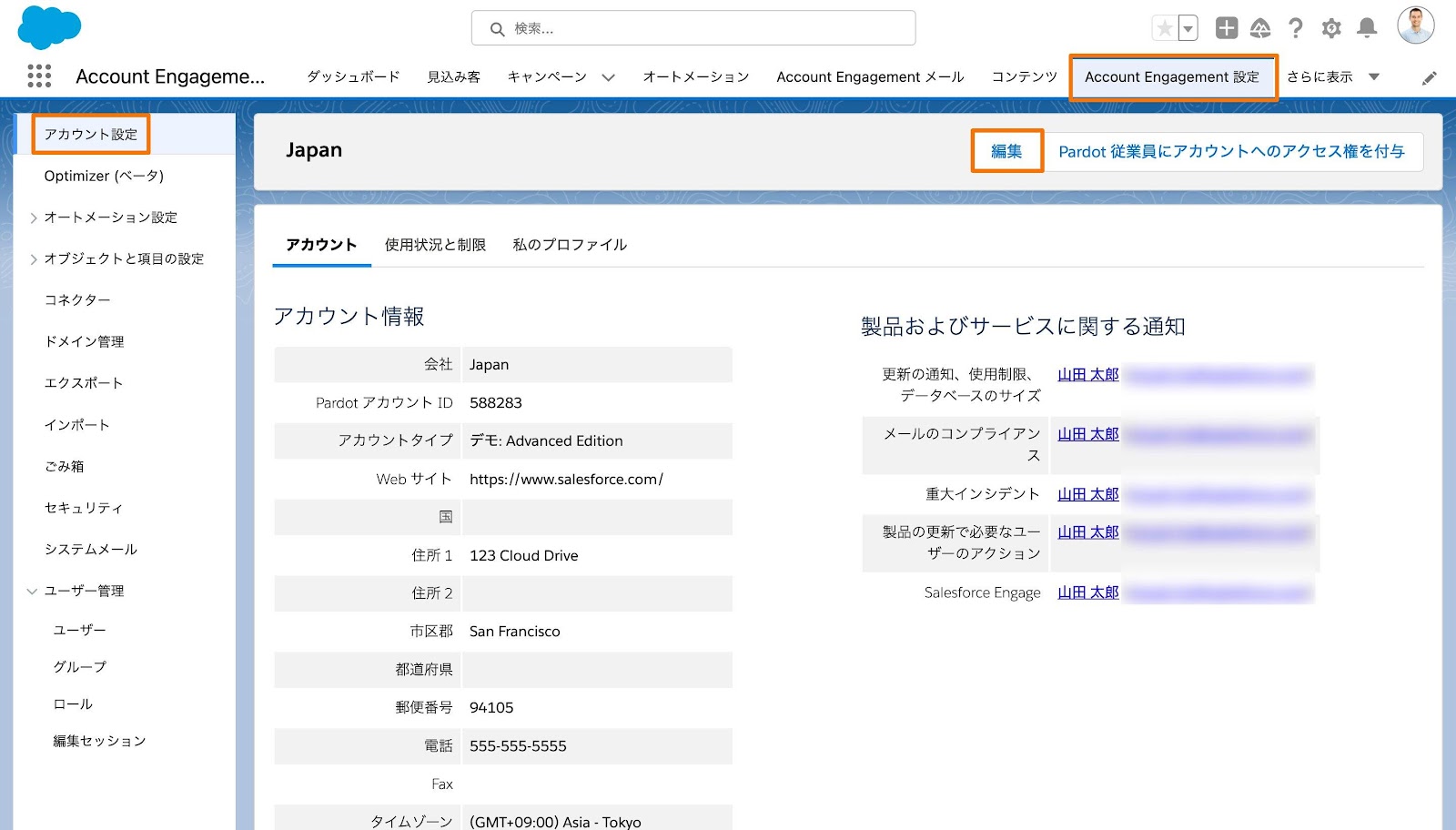The image size is (1456, 830).
Task: Click the account type デモ: Advanced Edition
Action: tap(546, 441)
